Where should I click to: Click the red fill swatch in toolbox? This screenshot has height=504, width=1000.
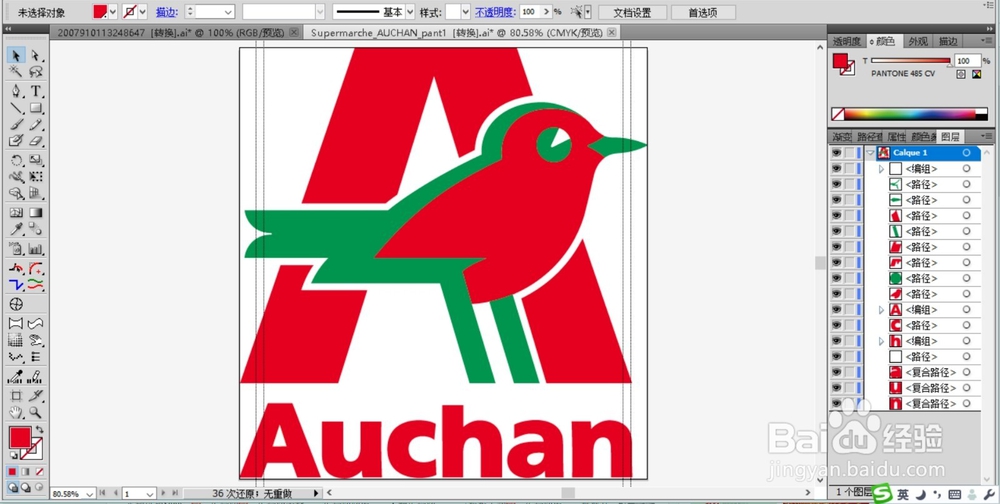pos(20,438)
